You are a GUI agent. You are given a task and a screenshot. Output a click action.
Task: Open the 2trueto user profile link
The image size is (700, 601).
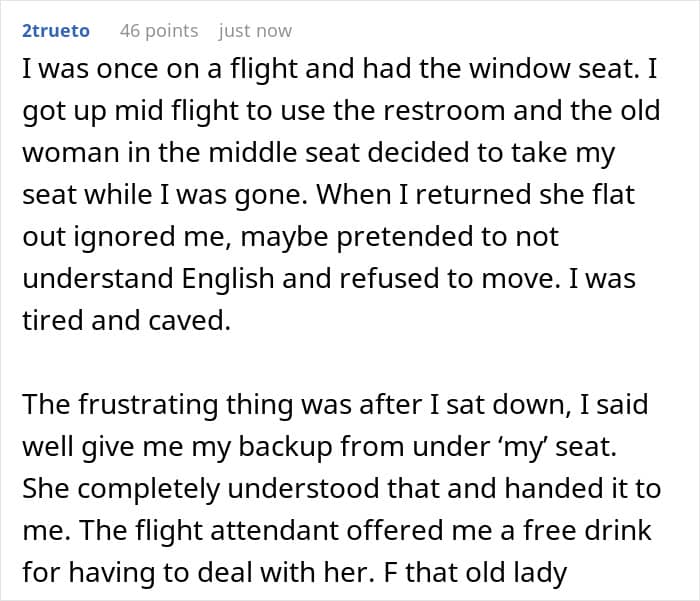pyautogui.click(x=55, y=31)
